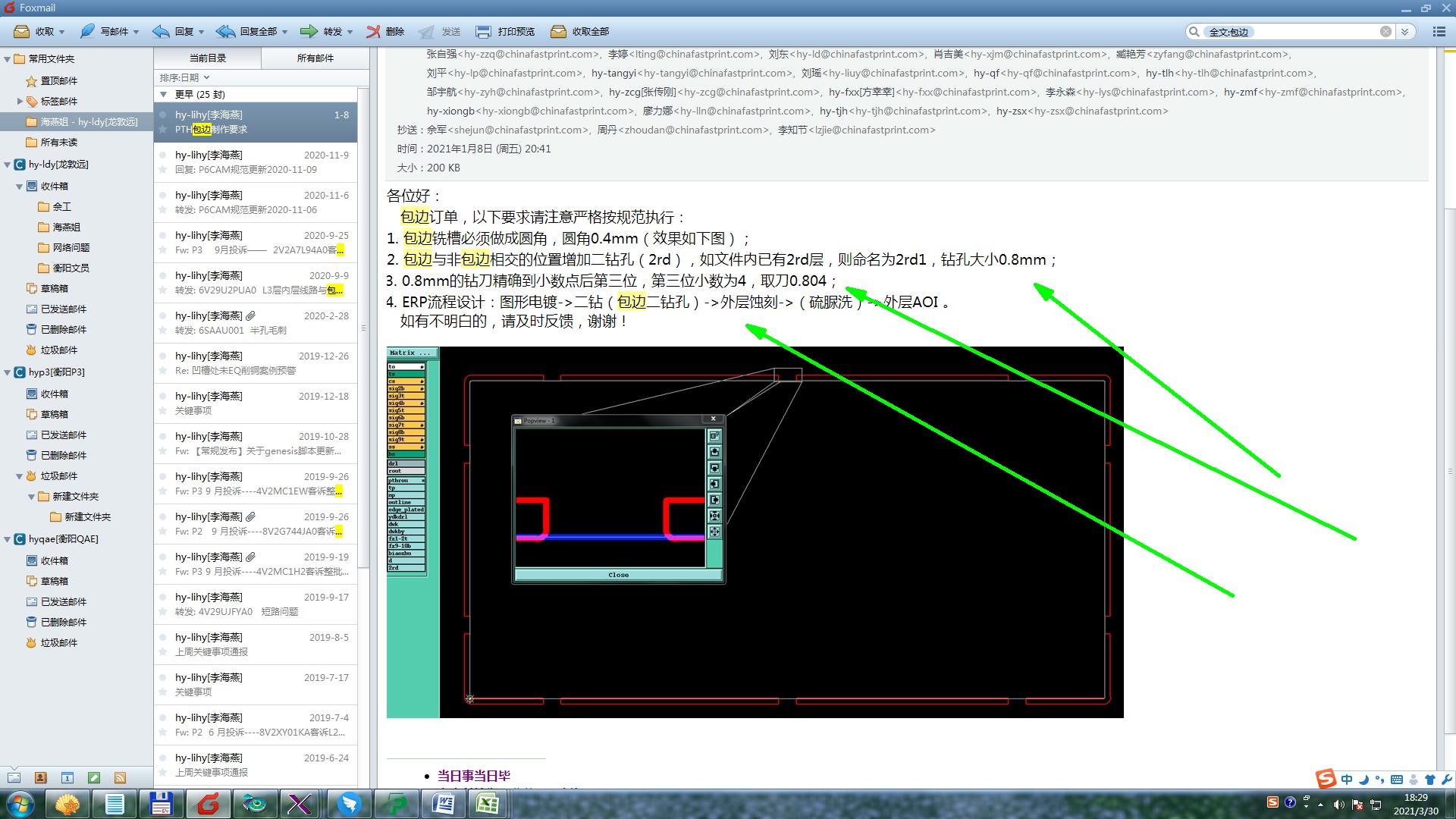Open 打印预览 print preview

(x=505, y=31)
